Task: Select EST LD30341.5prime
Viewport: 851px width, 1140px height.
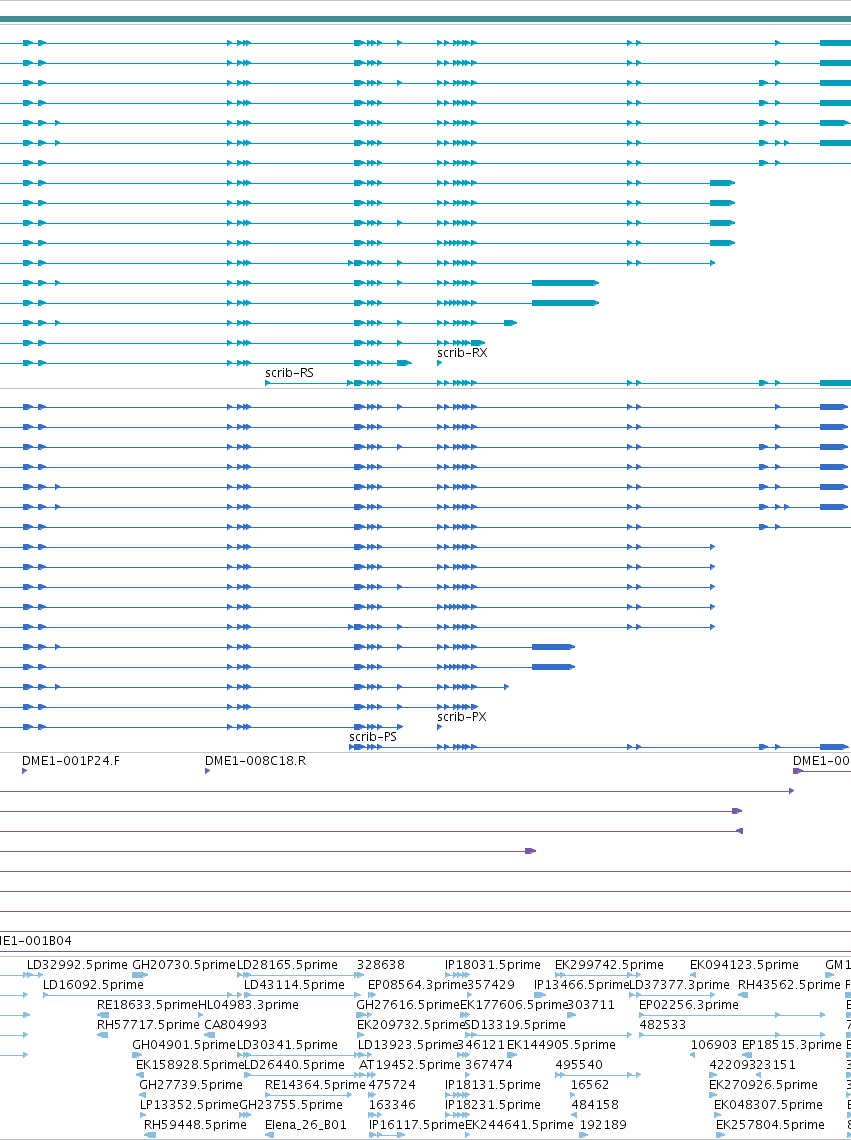Action: tap(287, 1045)
